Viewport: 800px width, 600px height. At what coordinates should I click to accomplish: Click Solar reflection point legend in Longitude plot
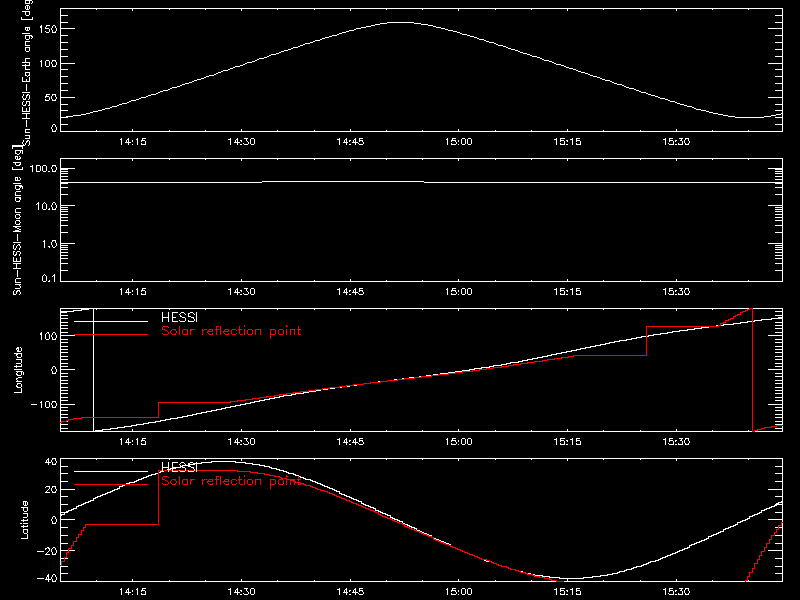[231, 331]
